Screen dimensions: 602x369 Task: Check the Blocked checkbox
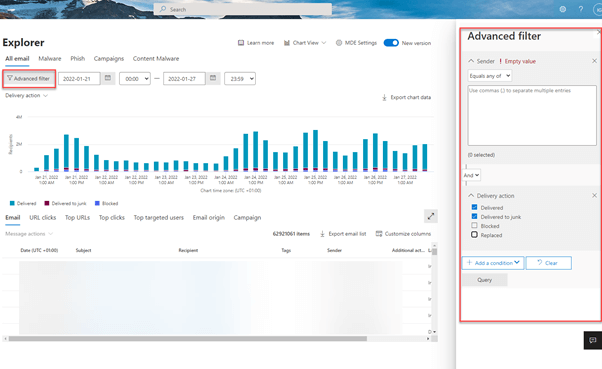coord(475,226)
